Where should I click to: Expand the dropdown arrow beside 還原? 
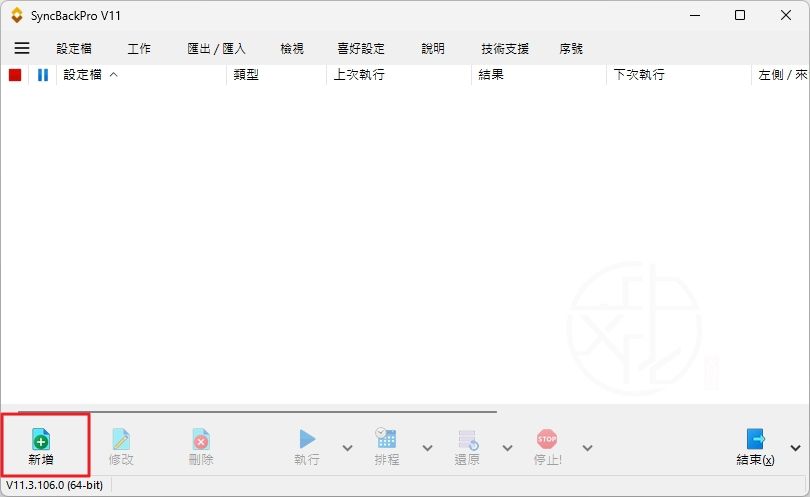tap(507, 448)
